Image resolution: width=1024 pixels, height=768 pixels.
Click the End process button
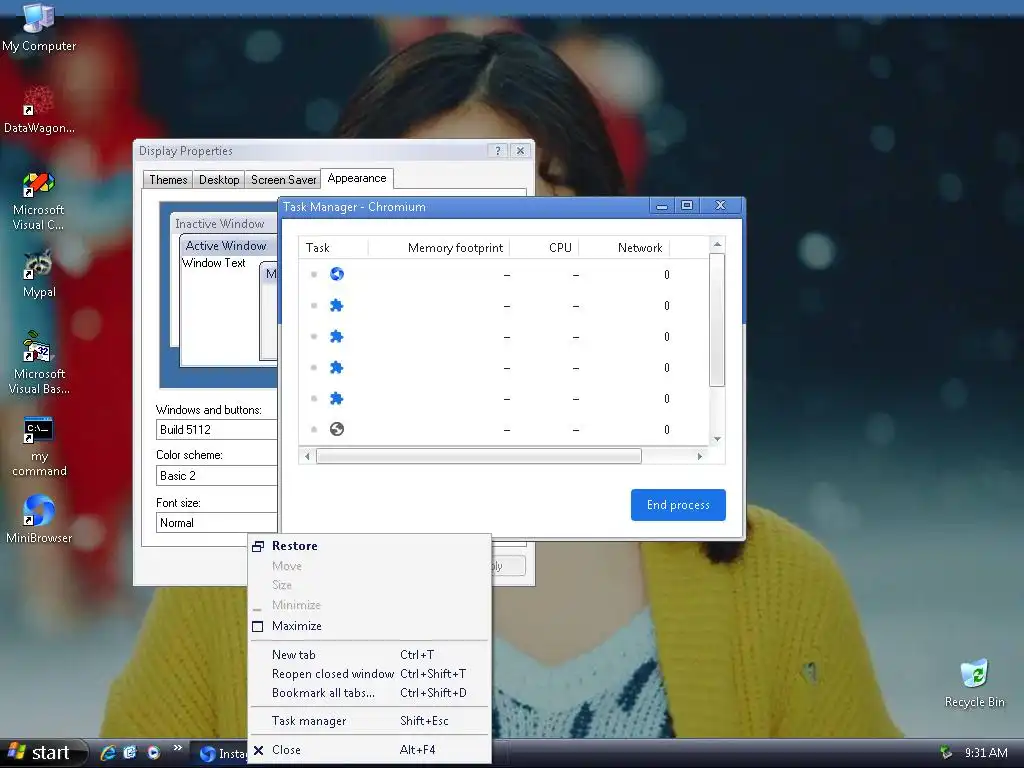pos(678,505)
